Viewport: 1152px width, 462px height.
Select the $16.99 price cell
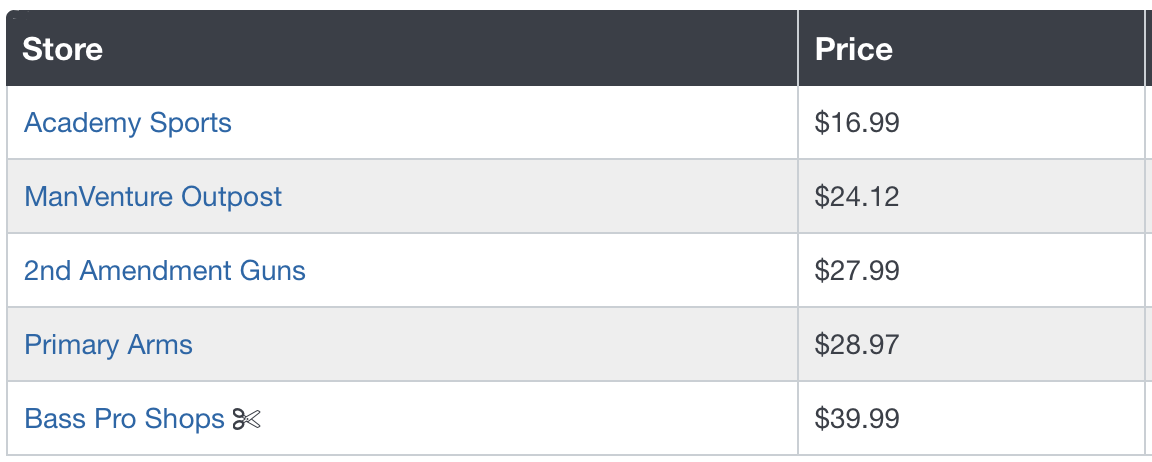(971, 123)
